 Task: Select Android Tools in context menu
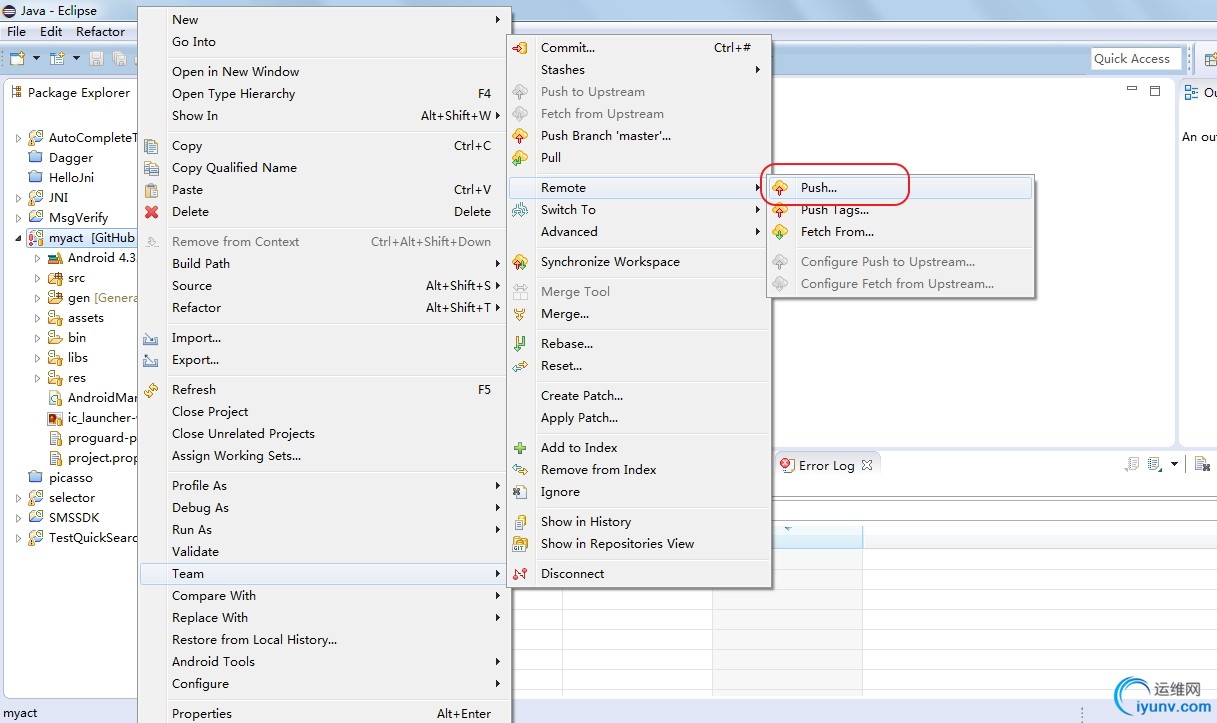coord(324,662)
